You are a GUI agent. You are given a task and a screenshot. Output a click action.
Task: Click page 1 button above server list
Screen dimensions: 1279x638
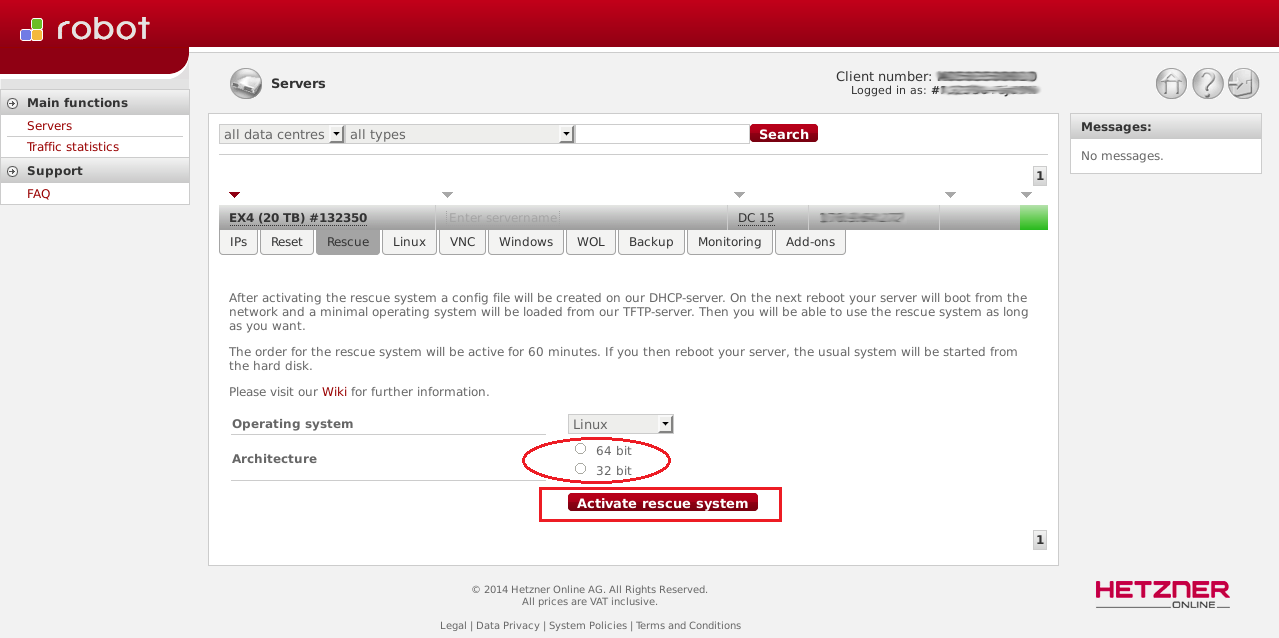[1040, 176]
